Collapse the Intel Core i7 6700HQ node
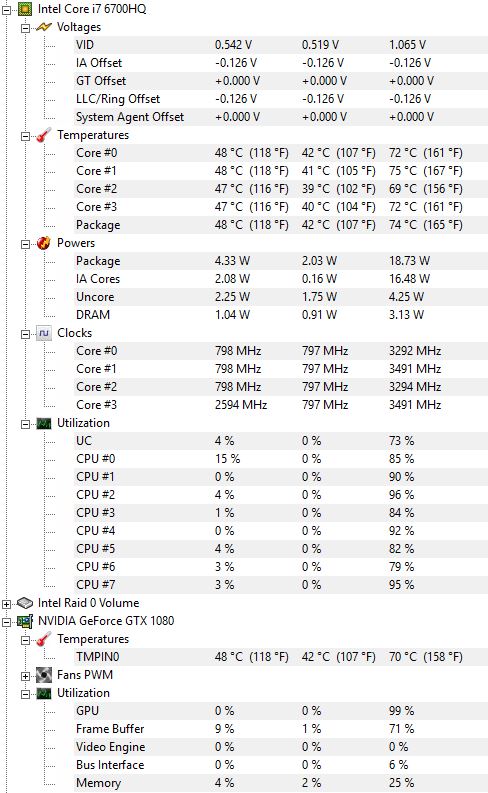The height and width of the screenshot is (793, 488). click(x=6, y=9)
